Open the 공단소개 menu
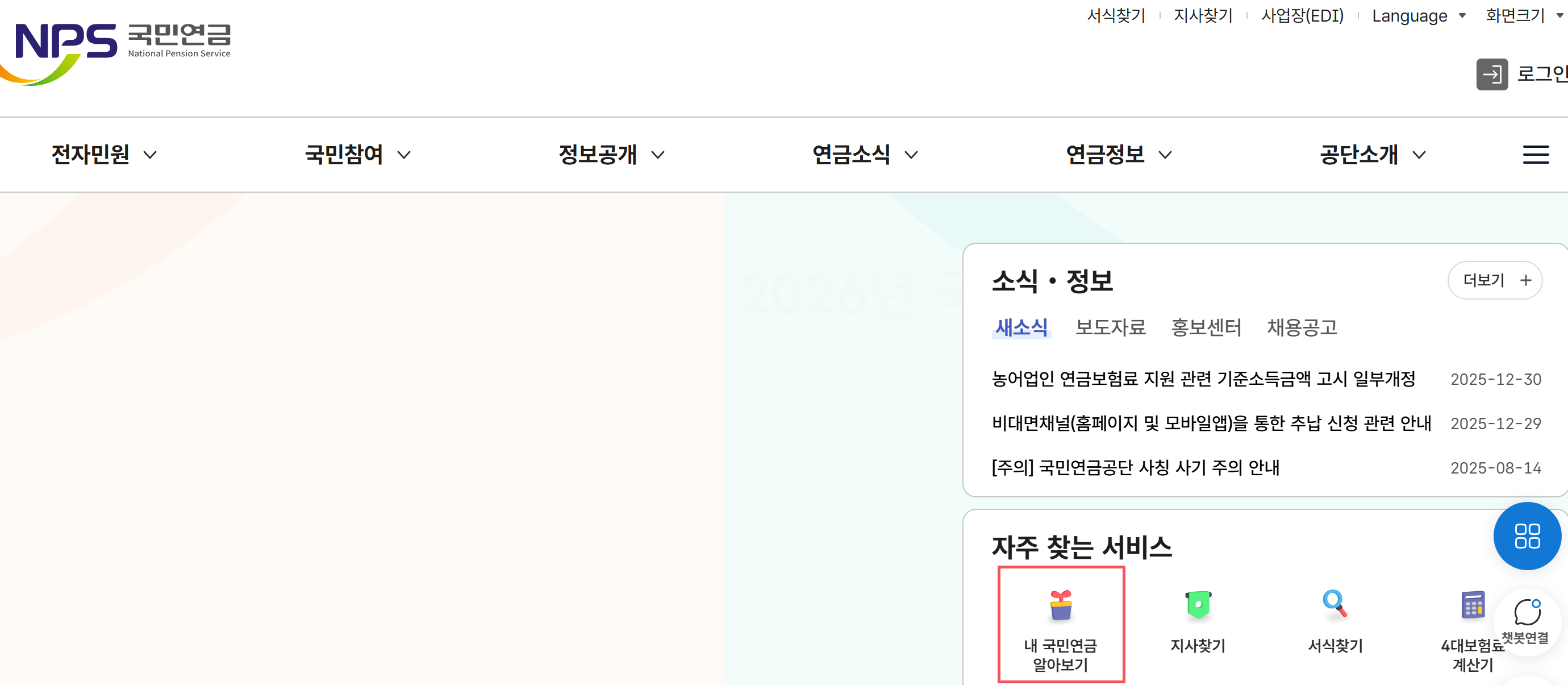Screen dimensions: 1568x685 [1372, 155]
